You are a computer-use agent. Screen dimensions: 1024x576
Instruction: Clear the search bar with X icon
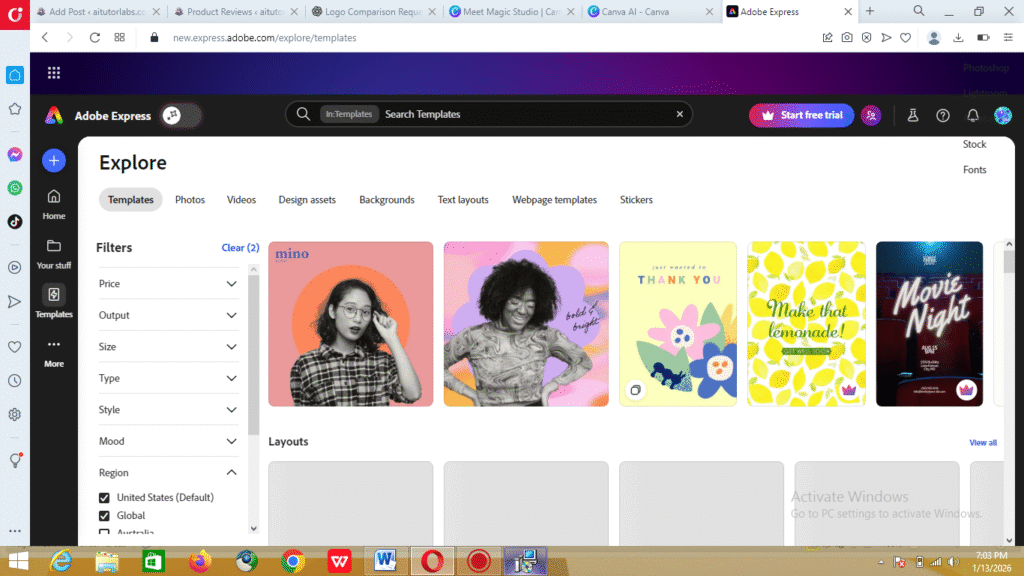coord(679,114)
